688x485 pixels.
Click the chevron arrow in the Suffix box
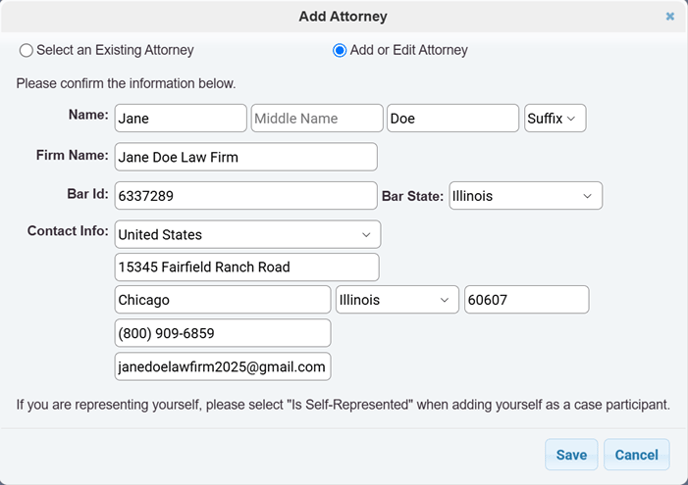pos(571,119)
